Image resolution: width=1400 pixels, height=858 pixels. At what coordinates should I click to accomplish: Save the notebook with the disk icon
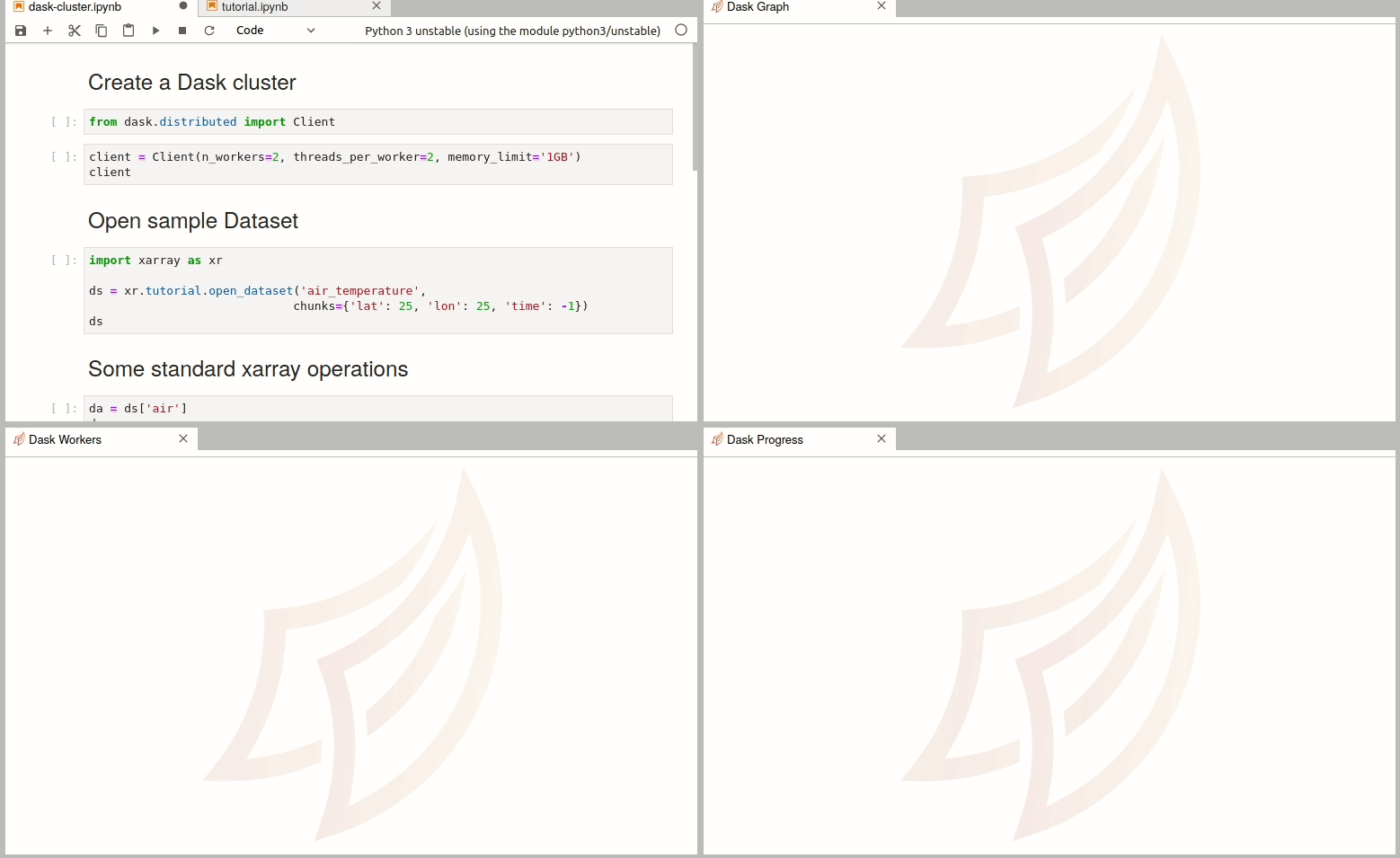(x=21, y=31)
